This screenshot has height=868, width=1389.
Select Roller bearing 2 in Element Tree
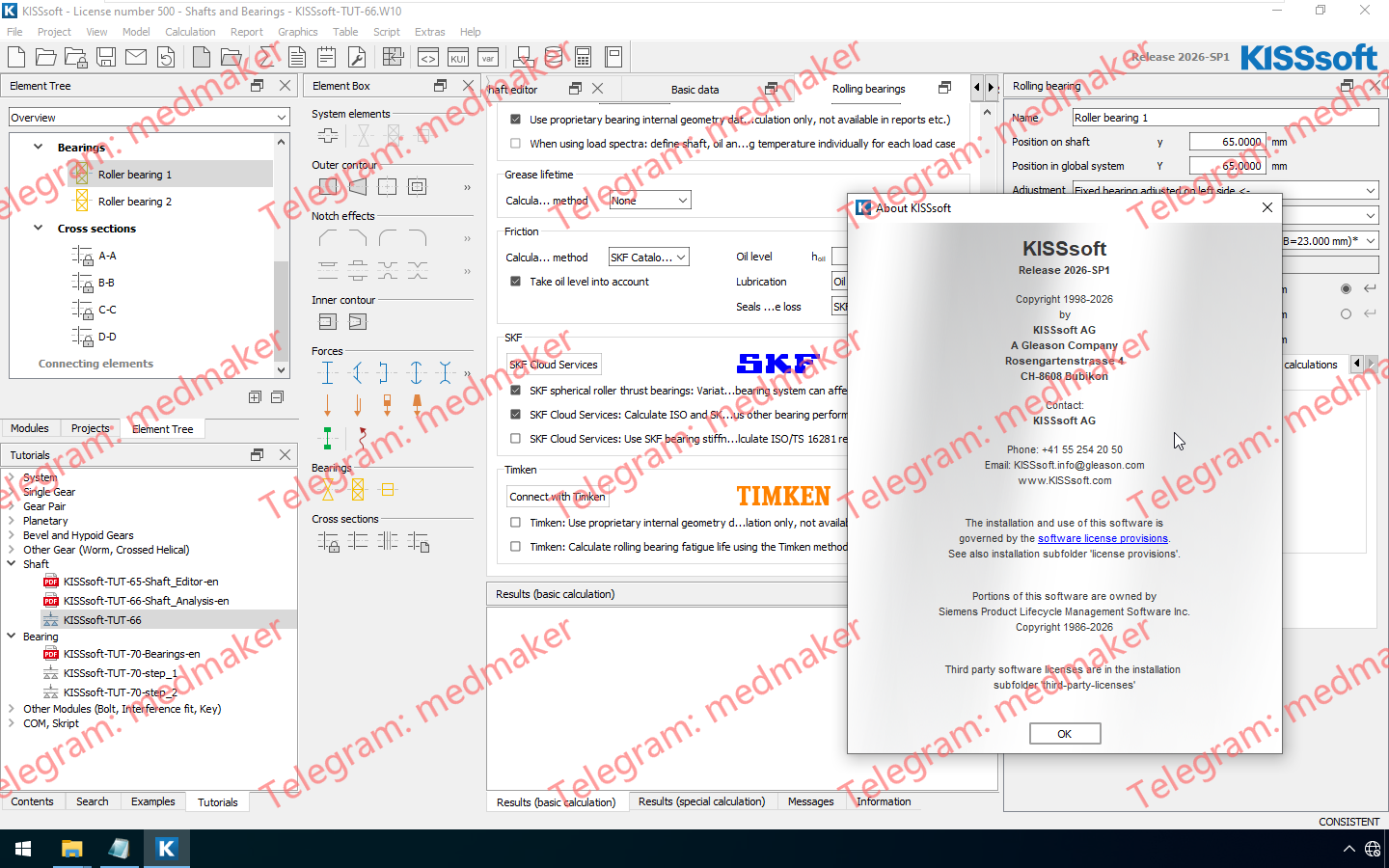tap(135, 202)
